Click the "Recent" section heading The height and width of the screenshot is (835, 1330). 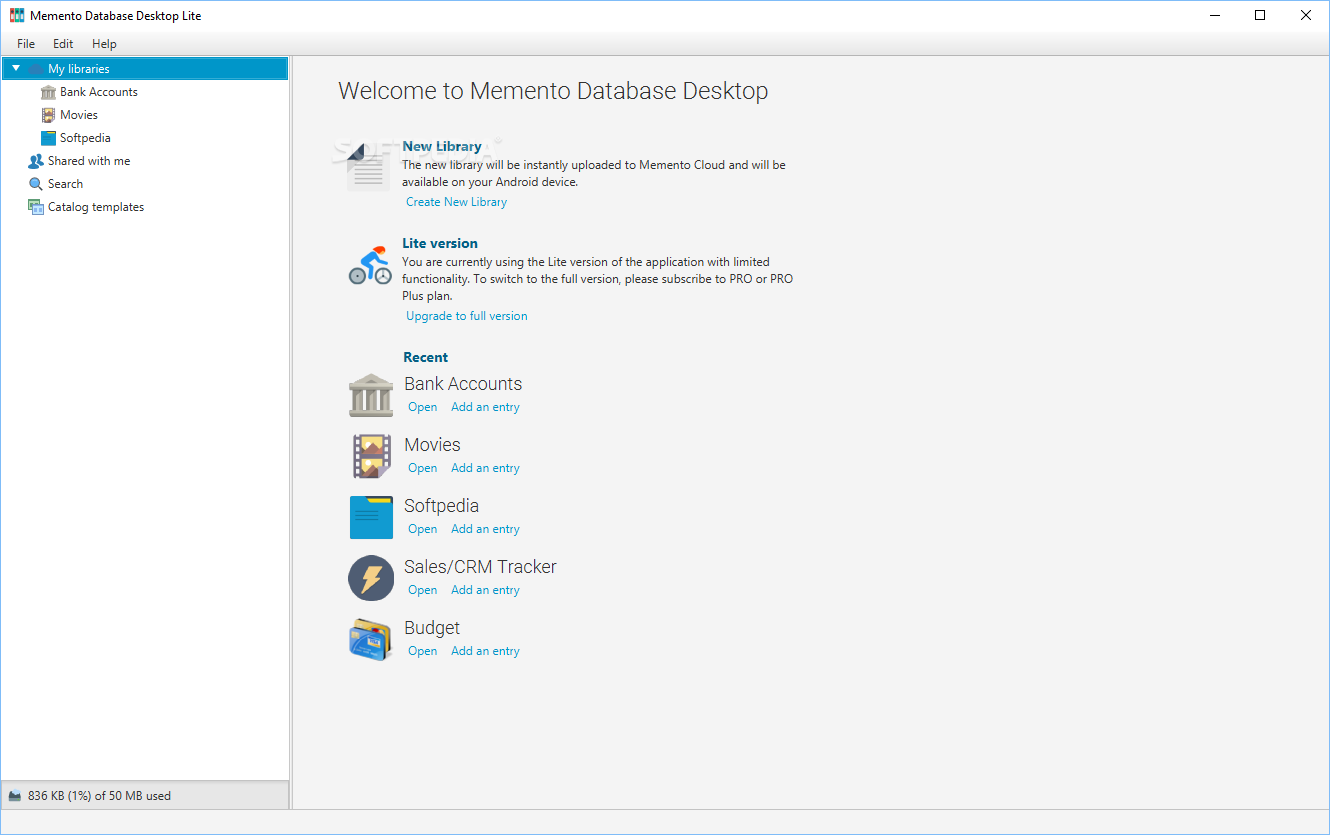coord(426,357)
